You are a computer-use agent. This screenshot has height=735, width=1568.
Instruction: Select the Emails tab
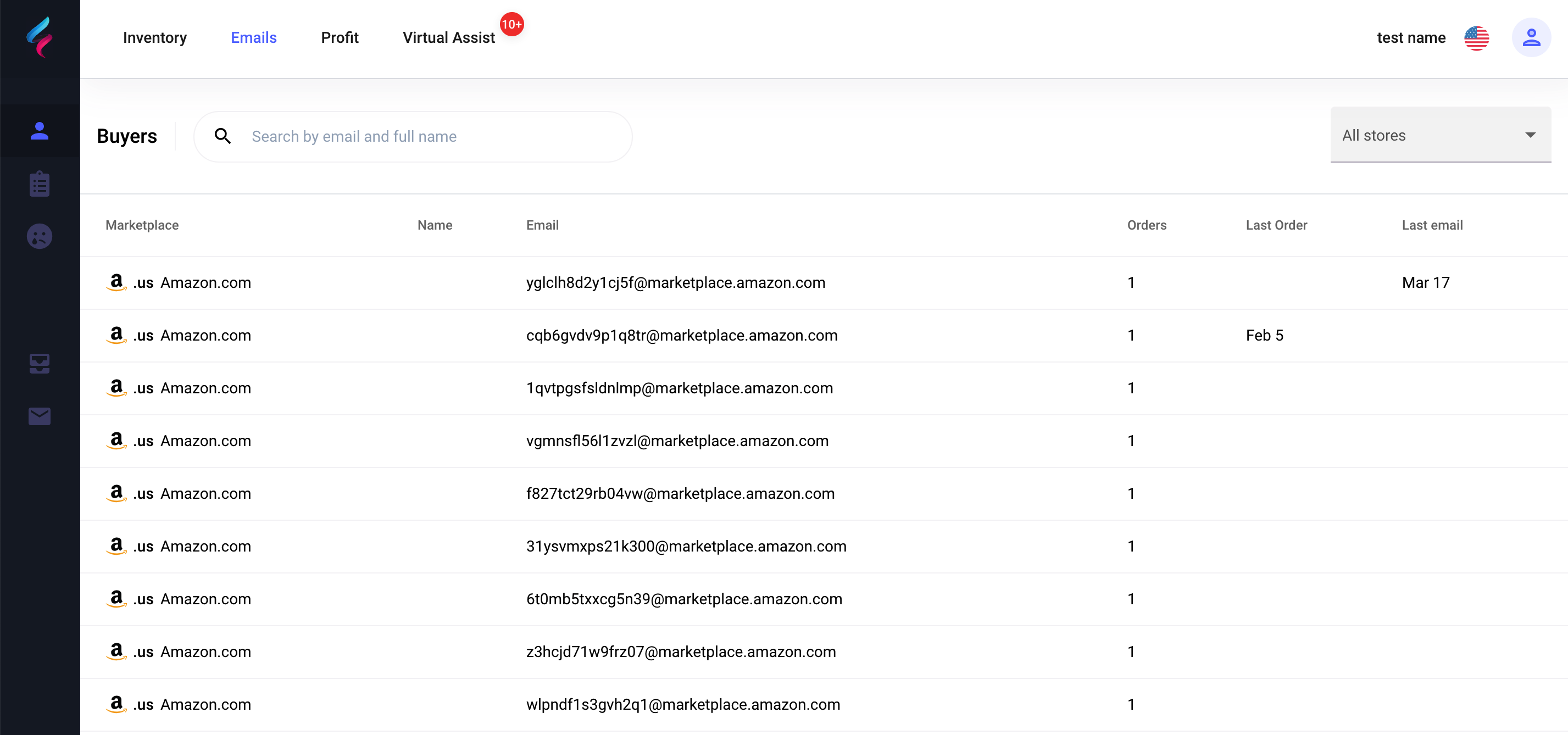coord(254,38)
